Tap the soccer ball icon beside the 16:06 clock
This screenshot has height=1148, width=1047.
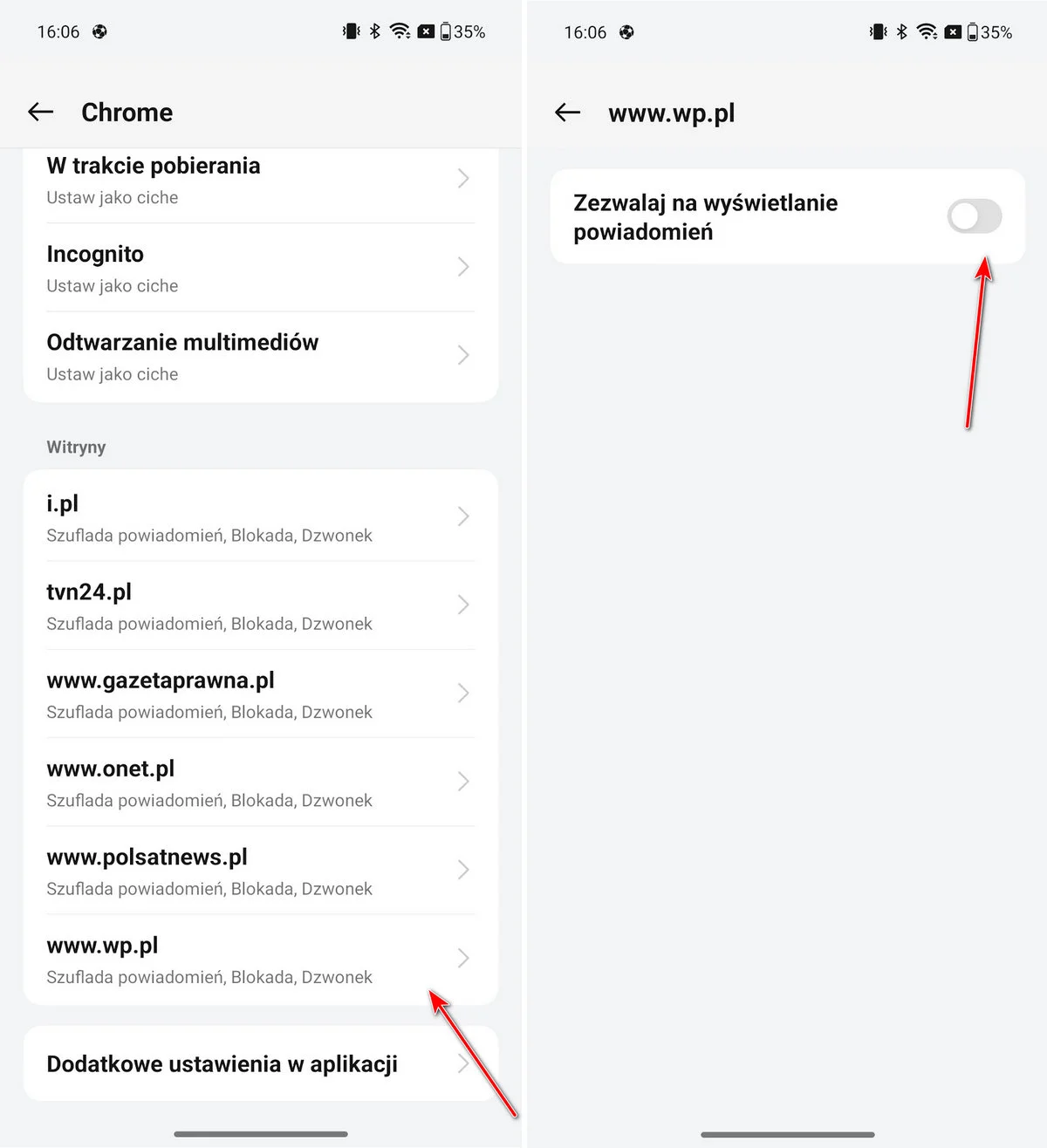coord(99,31)
